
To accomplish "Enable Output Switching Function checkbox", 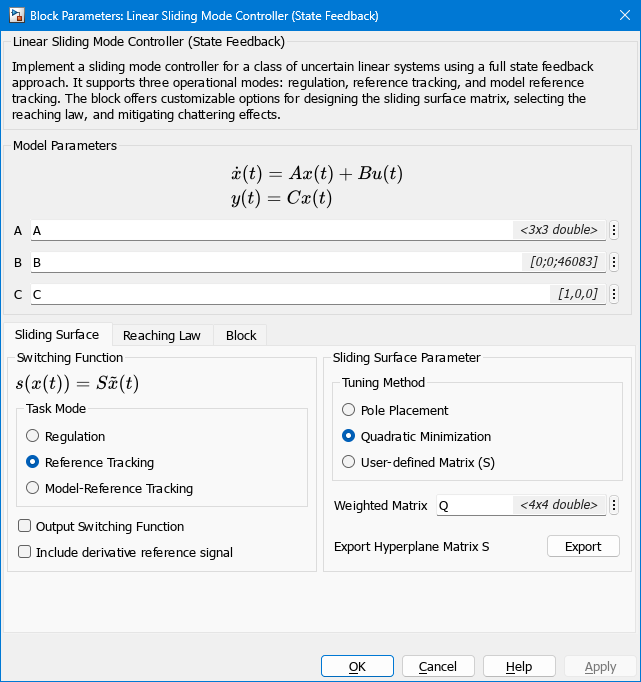I will pos(25,526).
